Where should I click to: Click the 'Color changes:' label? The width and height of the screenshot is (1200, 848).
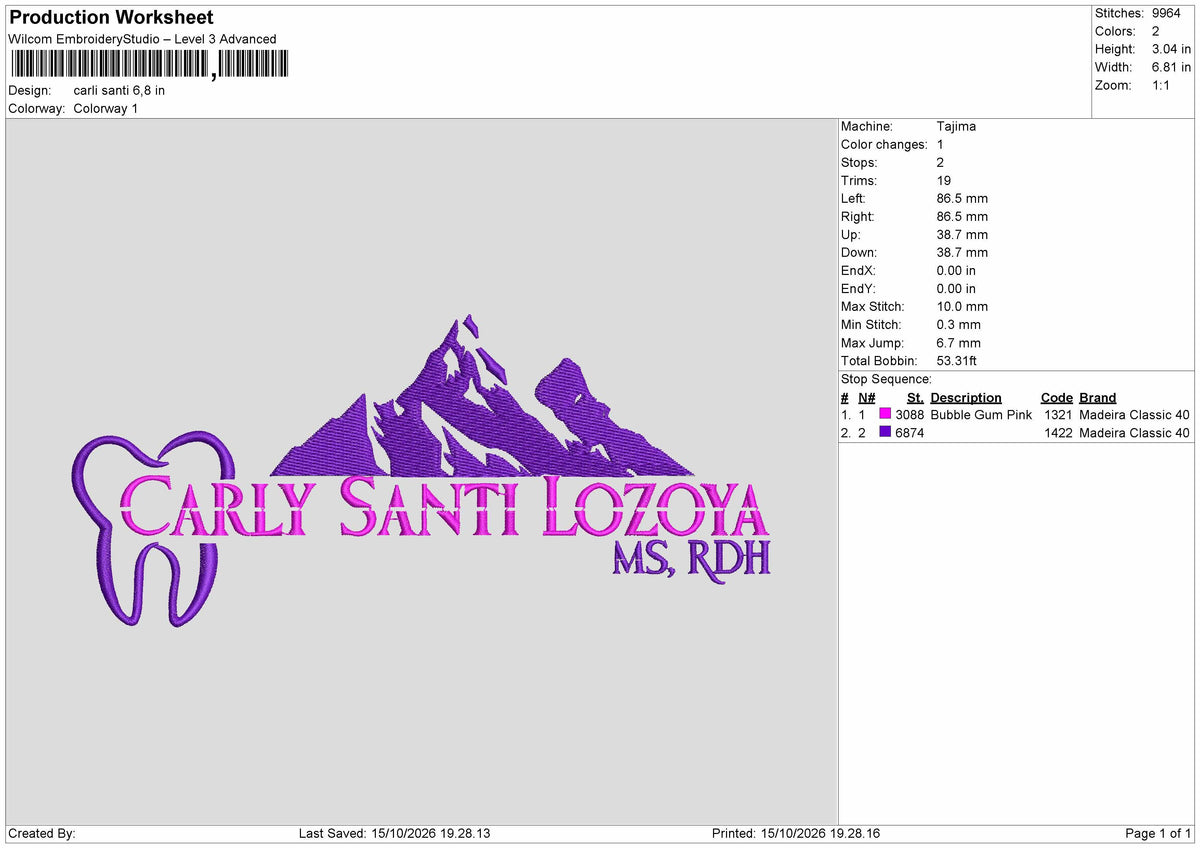[x=884, y=144]
